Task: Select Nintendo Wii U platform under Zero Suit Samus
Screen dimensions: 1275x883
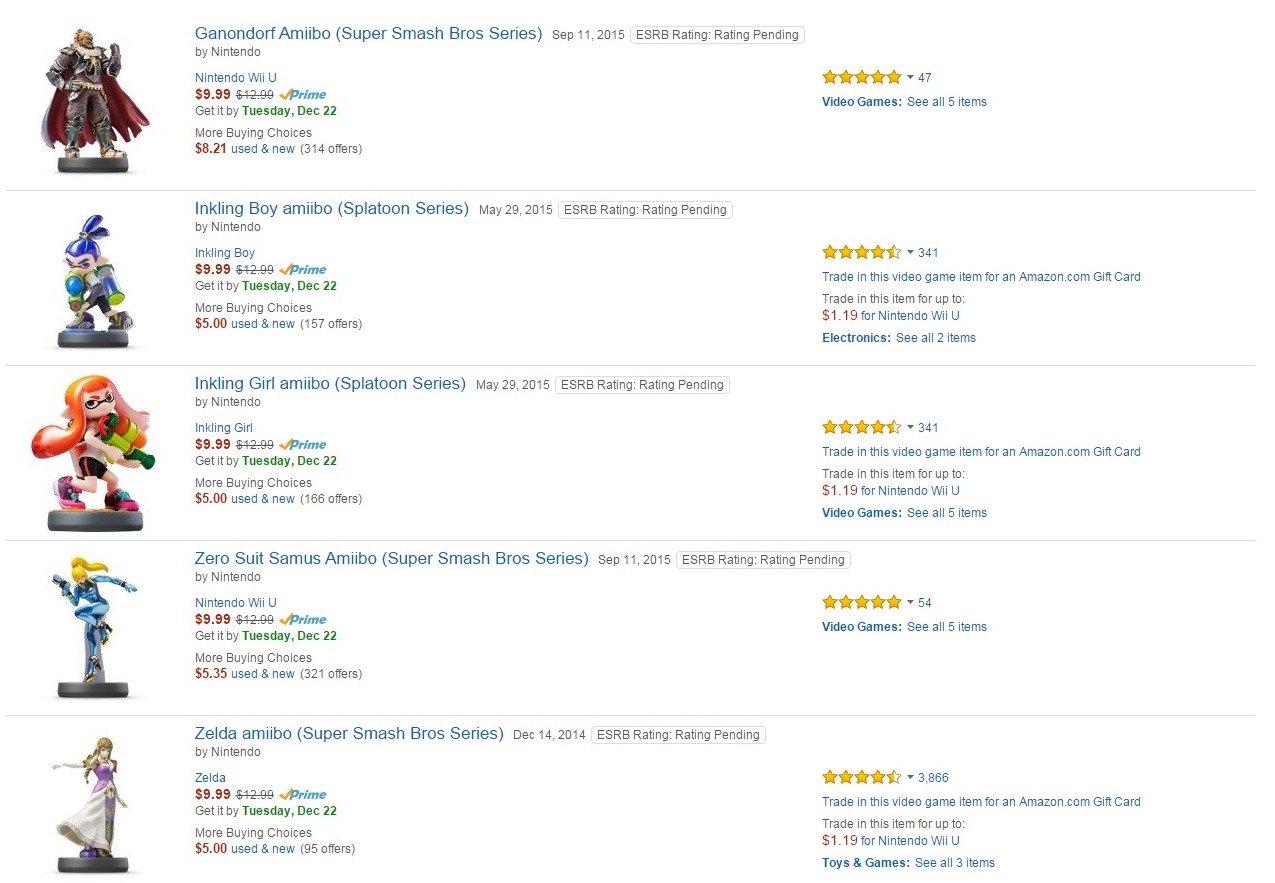Action: [236, 603]
